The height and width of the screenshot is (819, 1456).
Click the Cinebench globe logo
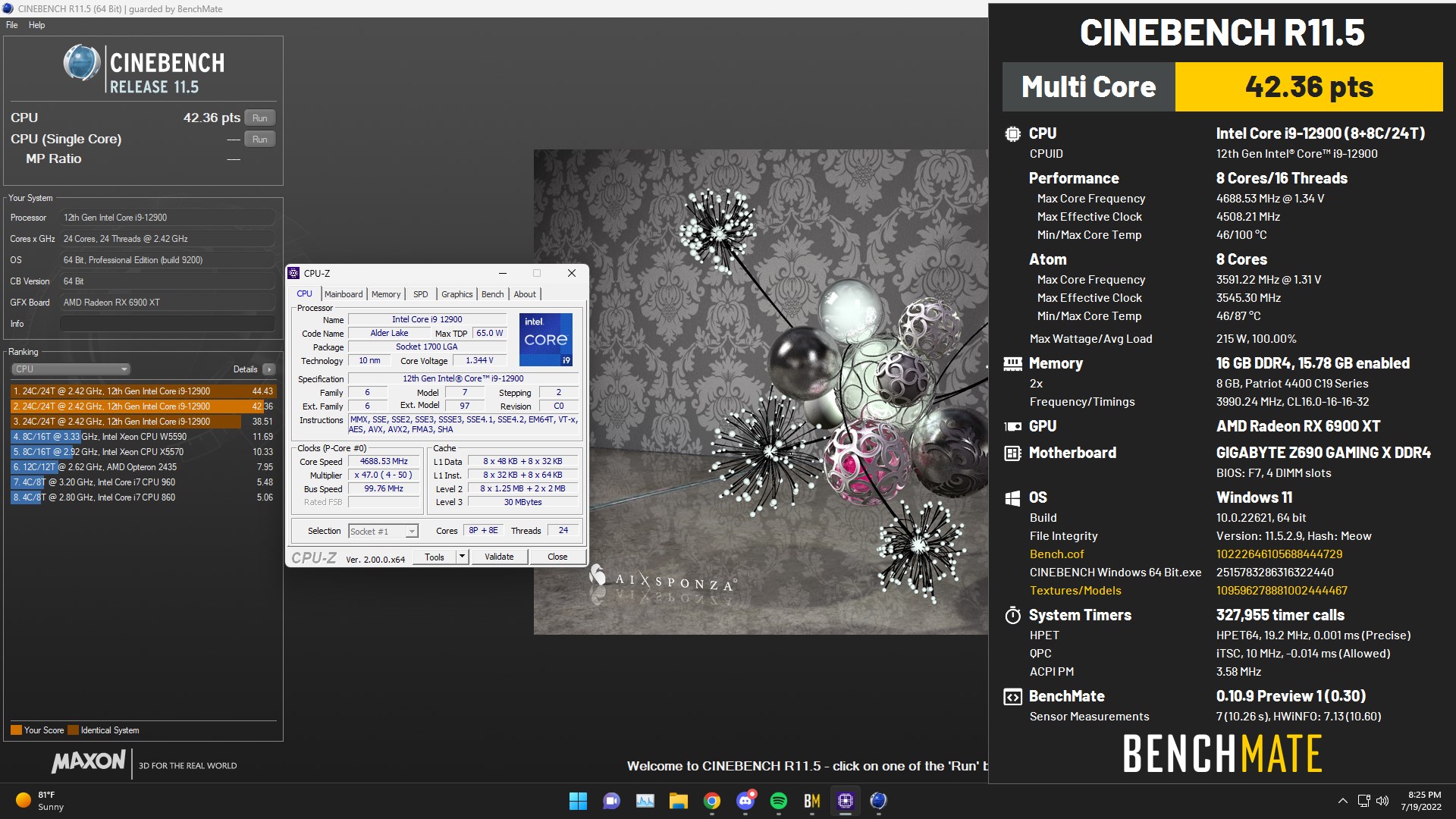[82, 63]
